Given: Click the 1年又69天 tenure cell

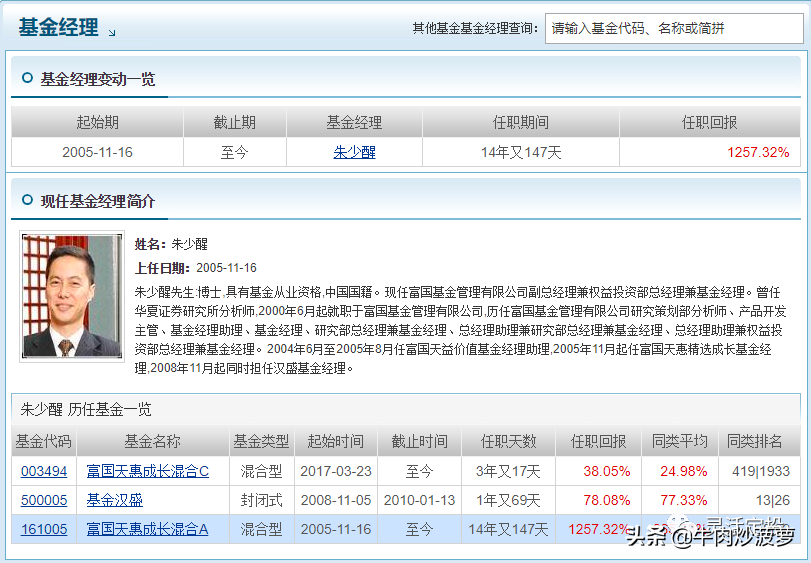Looking at the screenshot, I should [x=508, y=500].
